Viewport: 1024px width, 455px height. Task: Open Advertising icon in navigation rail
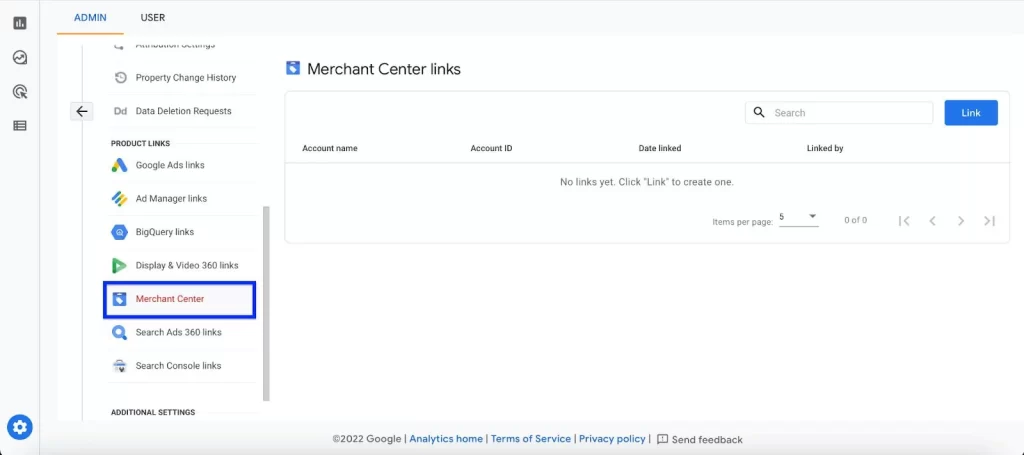click(20, 91)
